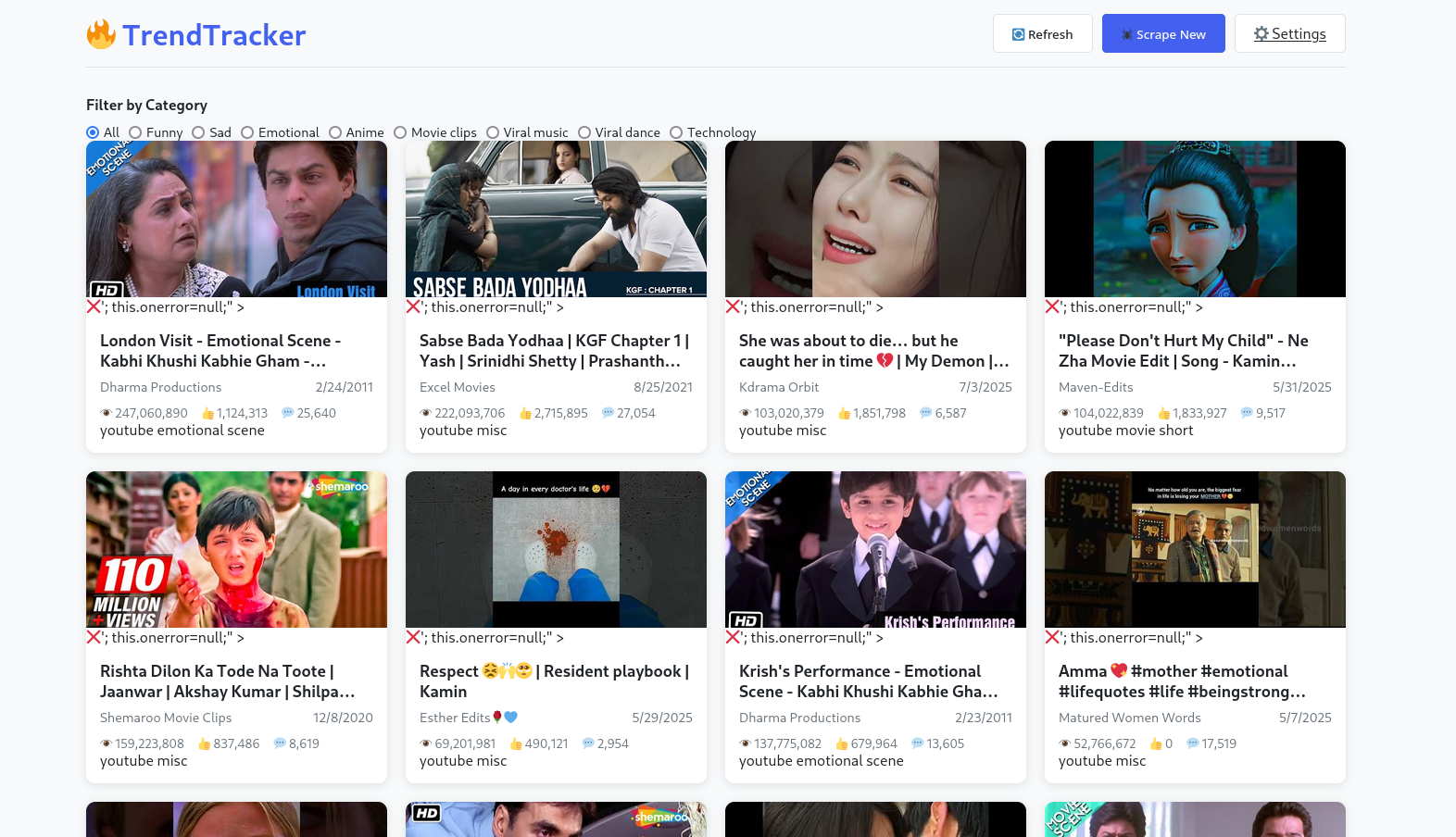This screenshot has width=1456, height=837.
Task: Click comment icon beside 25,640
Action: 288,413
